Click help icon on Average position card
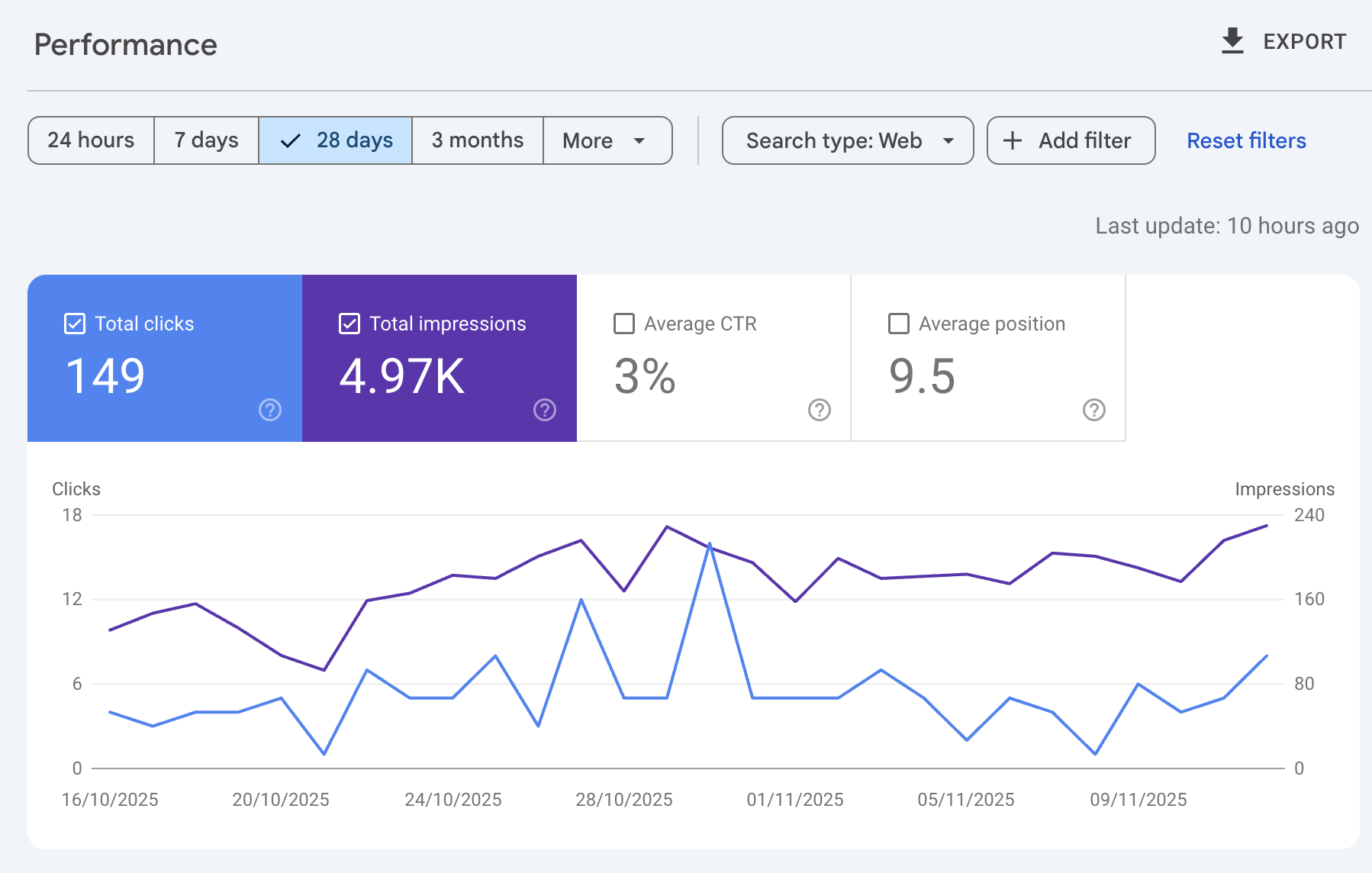The height and width of the screenshot is (873, 1372). (1094, 410)
